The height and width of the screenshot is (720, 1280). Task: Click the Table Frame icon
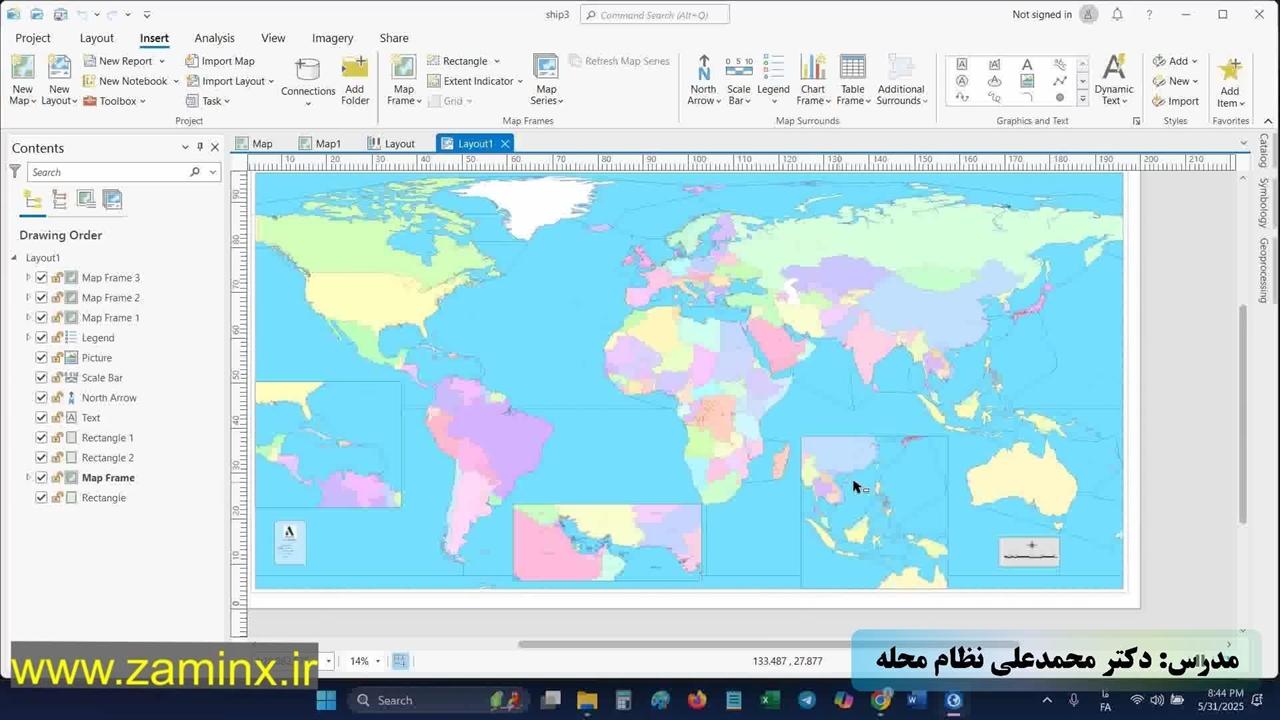tap(852, 70)
